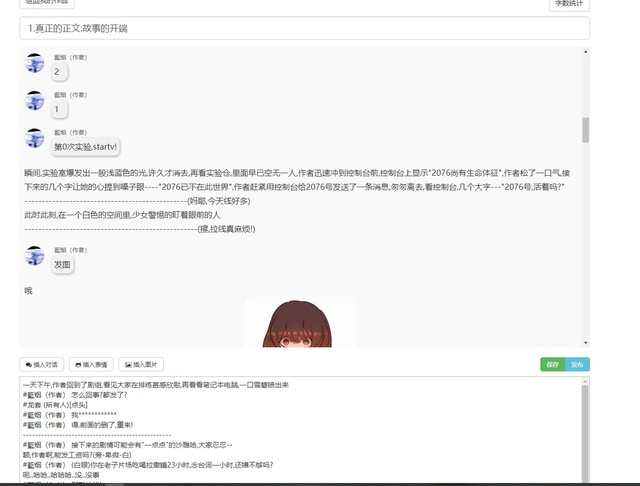Click the avatar beside the message "1"
The height and width of the screenshot is (486, 640).
(35, 100)
